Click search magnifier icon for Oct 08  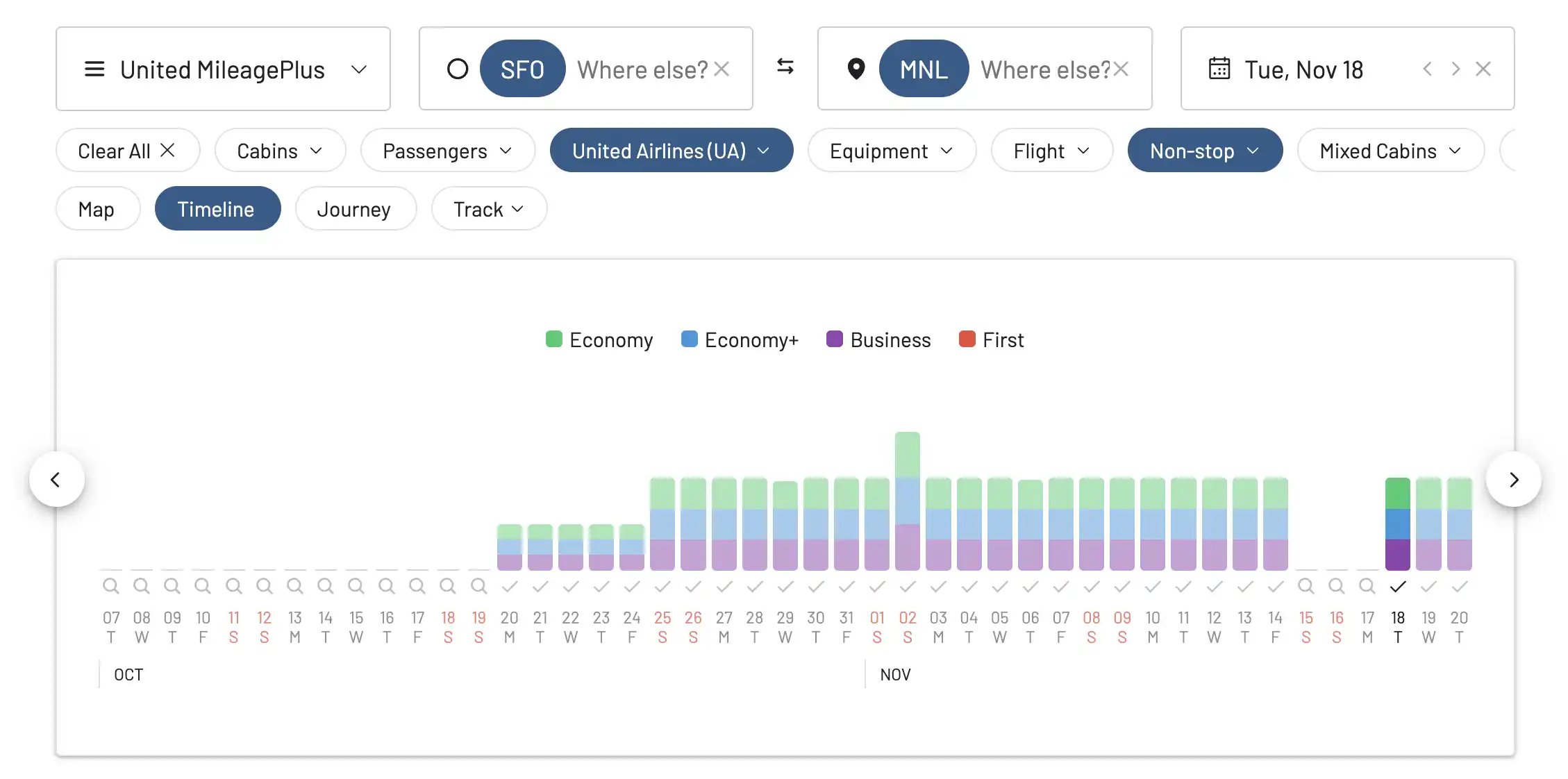coord(142,587)
